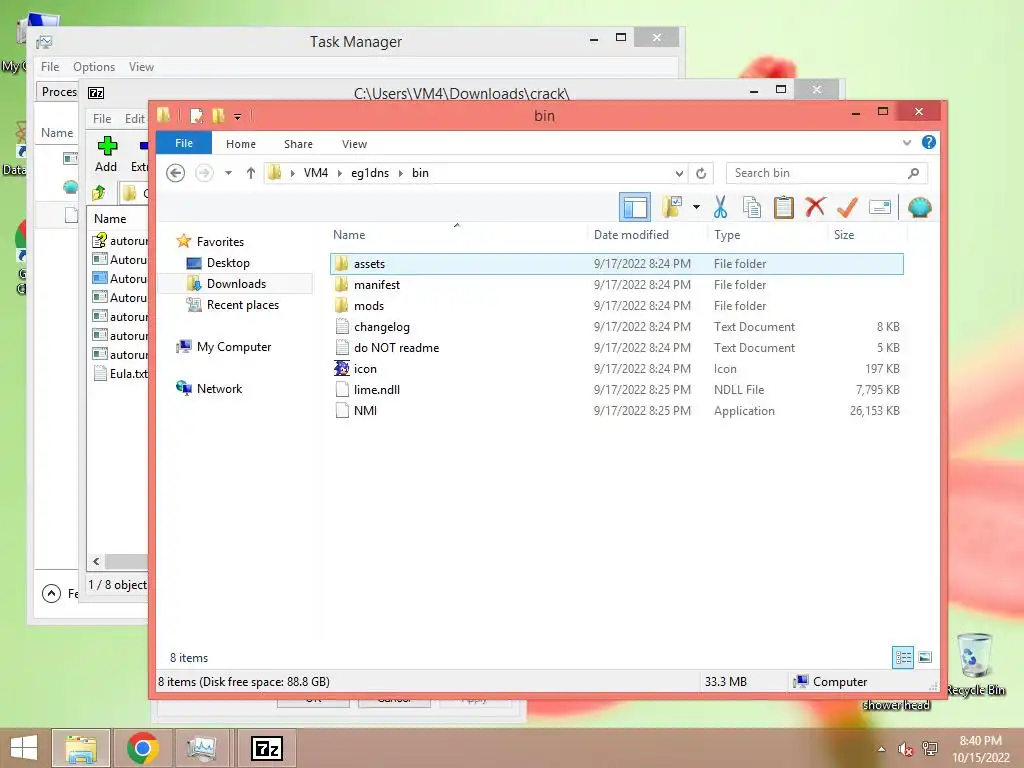
Task: Expand the folder options dropdown arrow
Action: [x=696, y=208]
